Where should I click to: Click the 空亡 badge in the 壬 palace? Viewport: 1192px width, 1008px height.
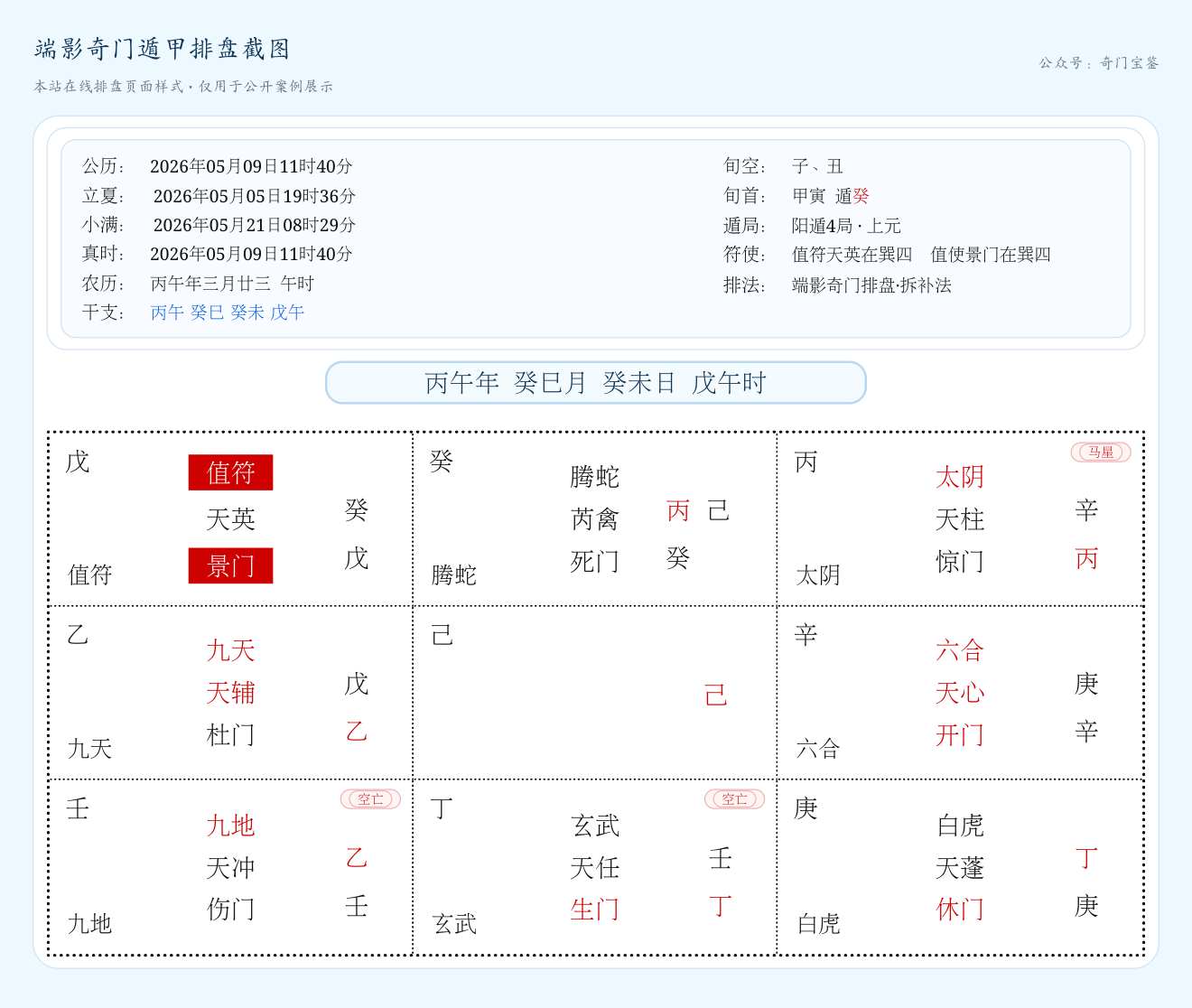pos(370,799)
